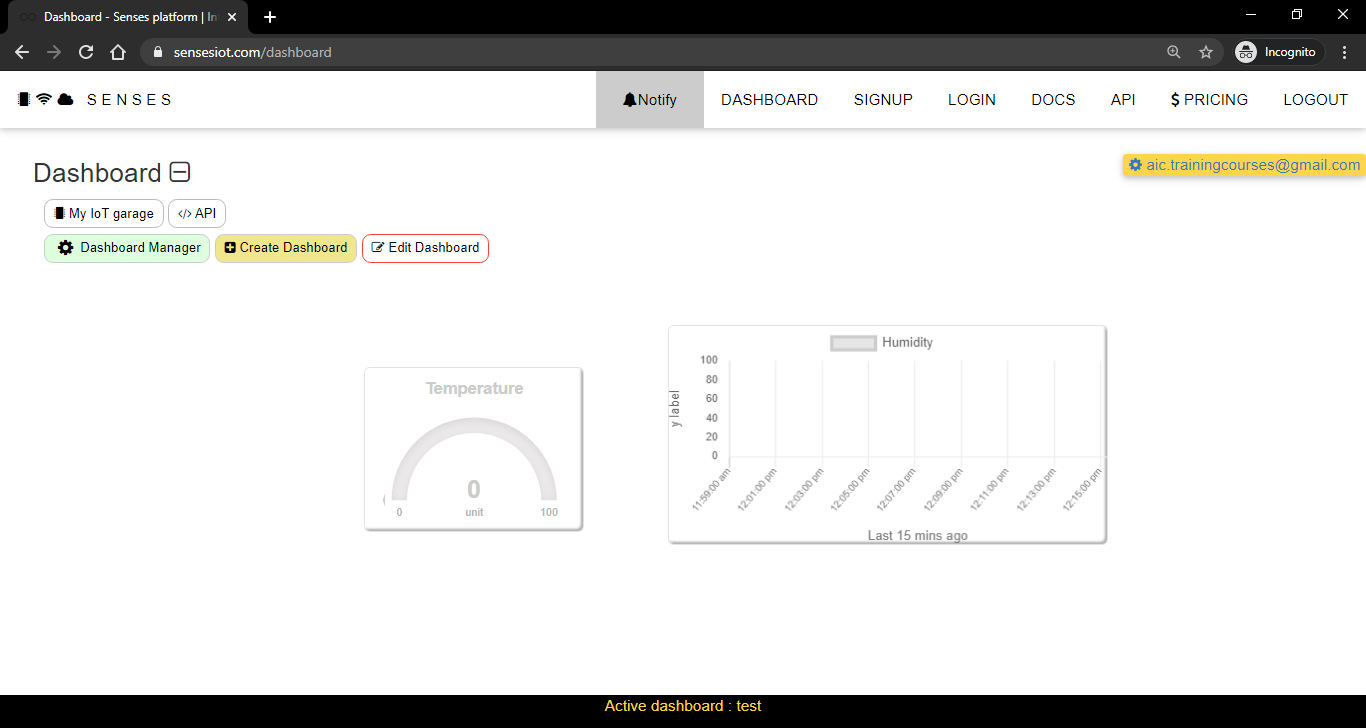Open the Dashboard Manager

[127, 248]
